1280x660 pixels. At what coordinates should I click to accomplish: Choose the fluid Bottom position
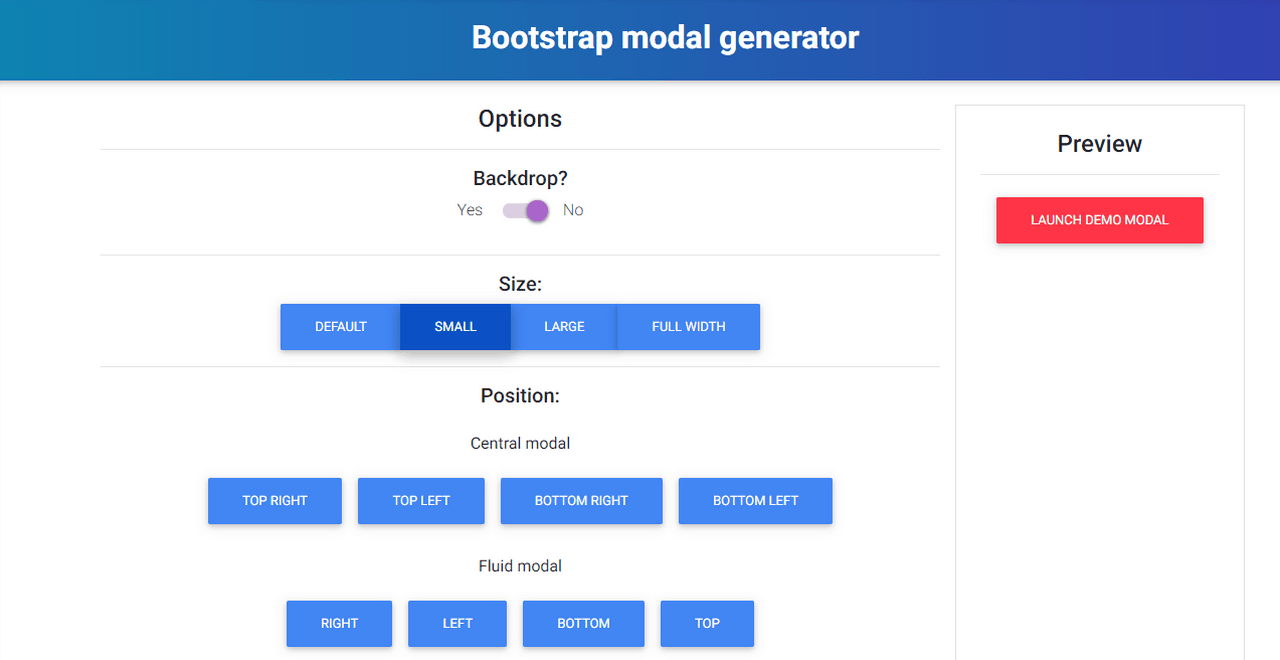(584, 624)
